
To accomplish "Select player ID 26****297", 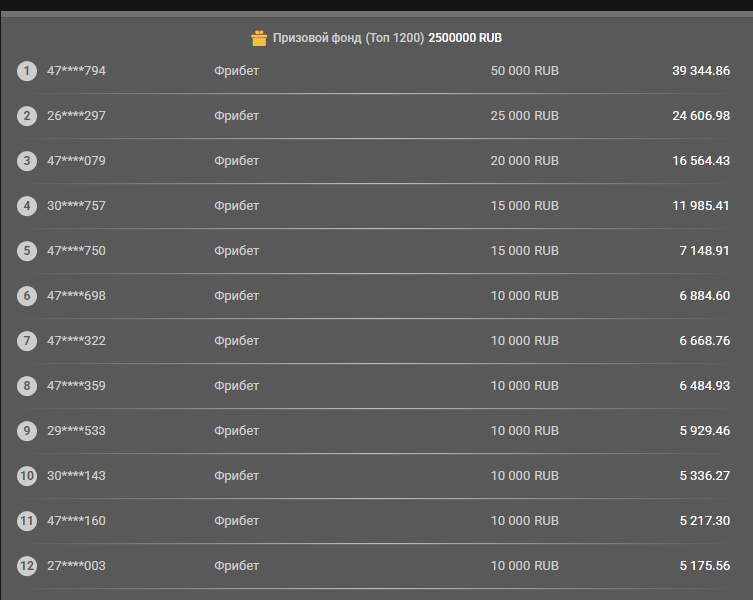I will [76, 116].
